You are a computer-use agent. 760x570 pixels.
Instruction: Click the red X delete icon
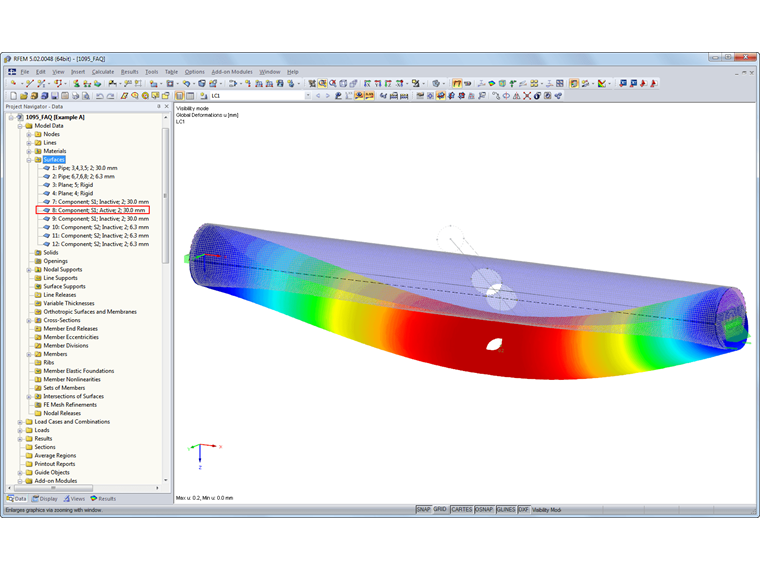(527, 96)
